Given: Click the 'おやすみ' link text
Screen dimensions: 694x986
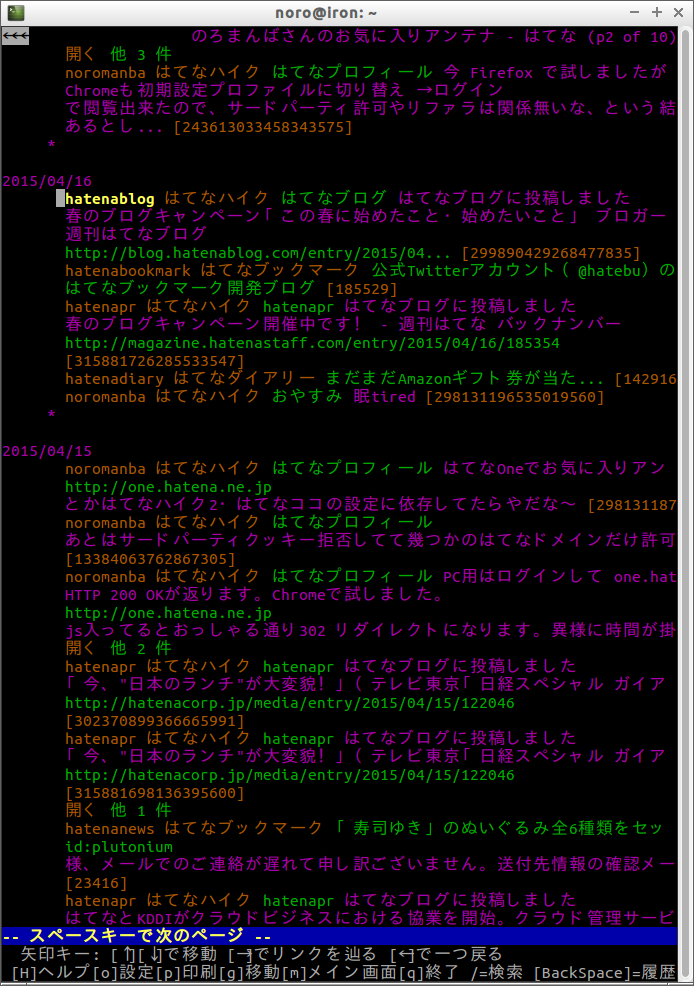Looking at the screenshot, I should point(307,397).
